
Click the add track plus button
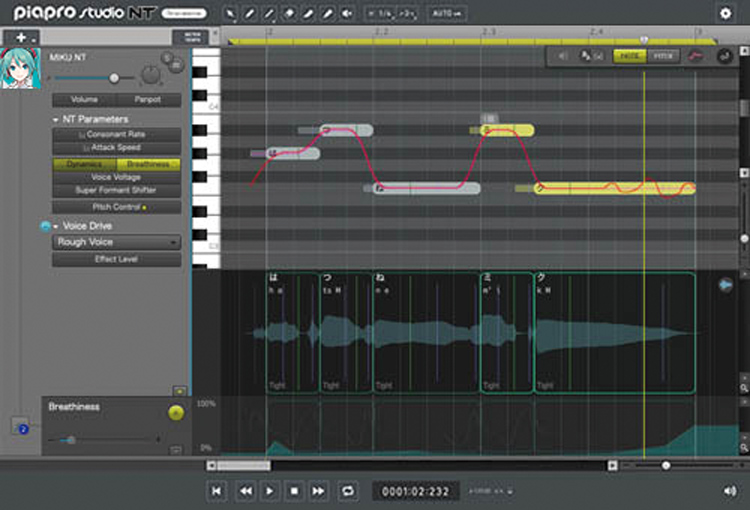pos(21,37)
